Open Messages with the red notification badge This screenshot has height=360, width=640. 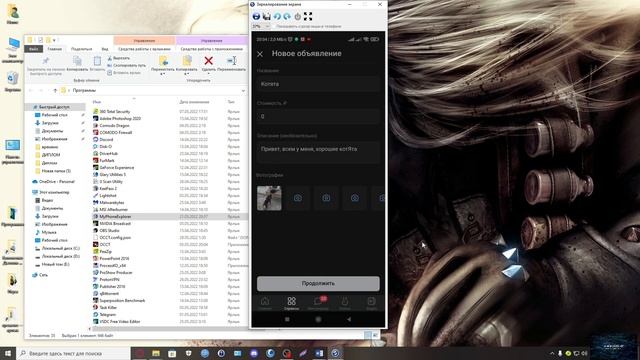click(x=318, y=302)
